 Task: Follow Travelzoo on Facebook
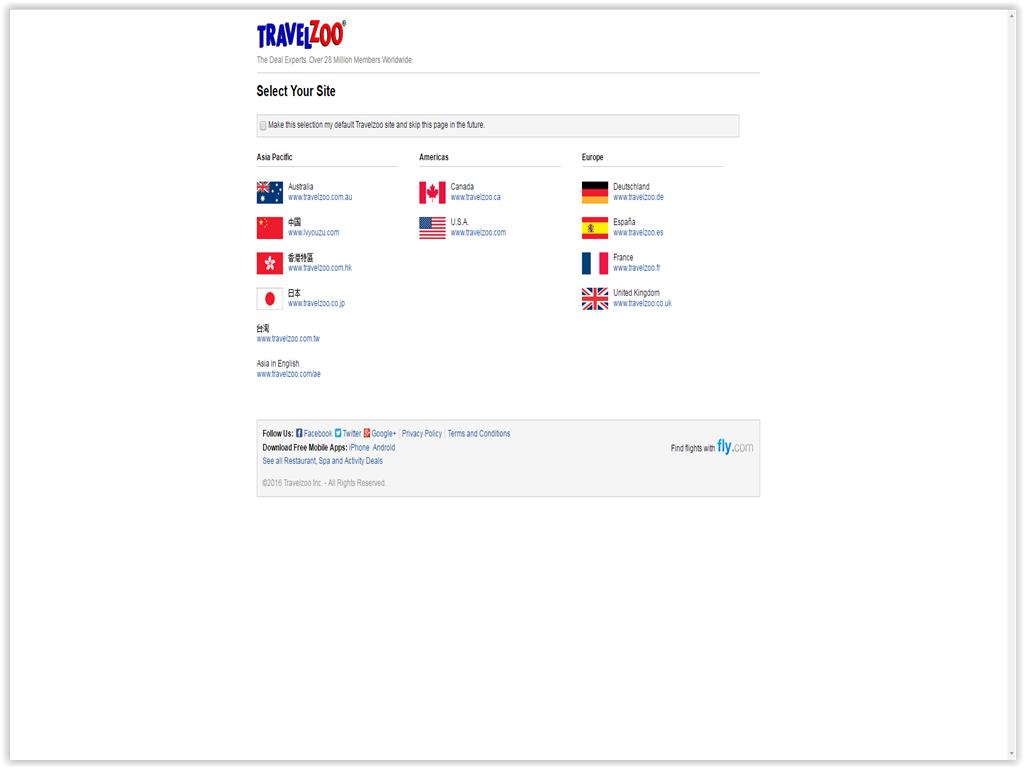click(x=317, y=434)
